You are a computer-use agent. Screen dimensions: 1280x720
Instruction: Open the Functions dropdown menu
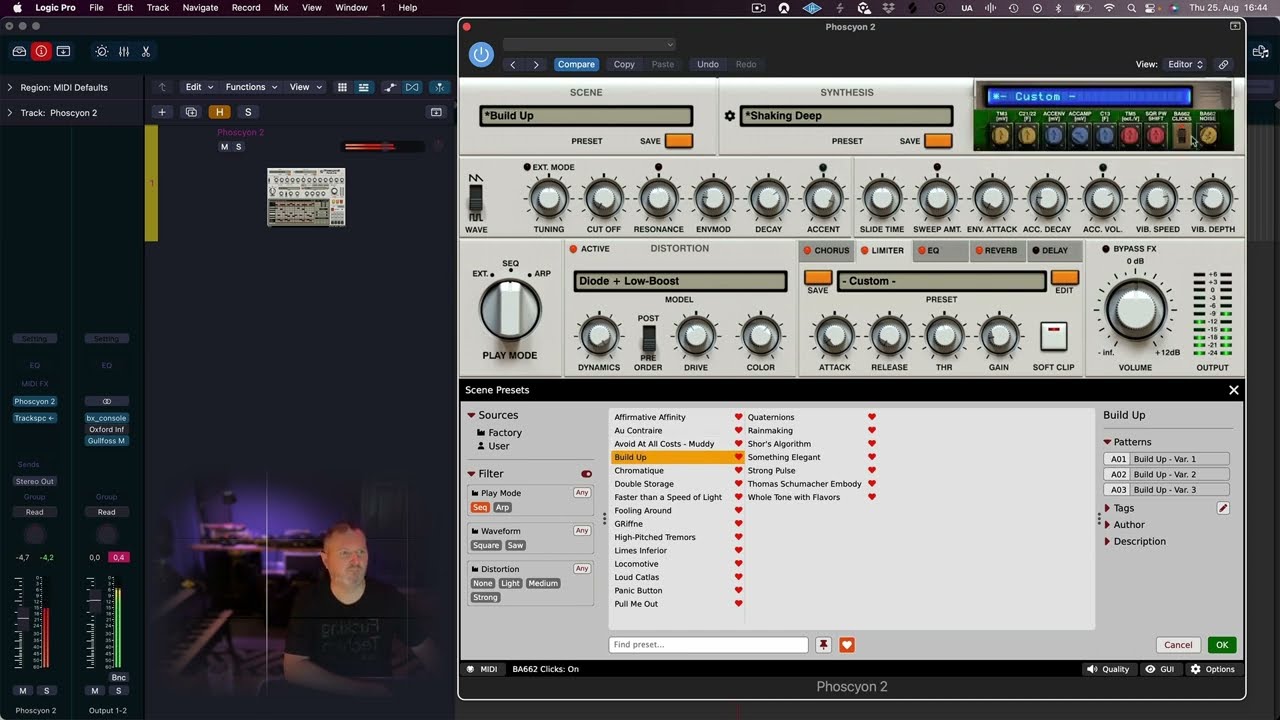click(250, 87)
